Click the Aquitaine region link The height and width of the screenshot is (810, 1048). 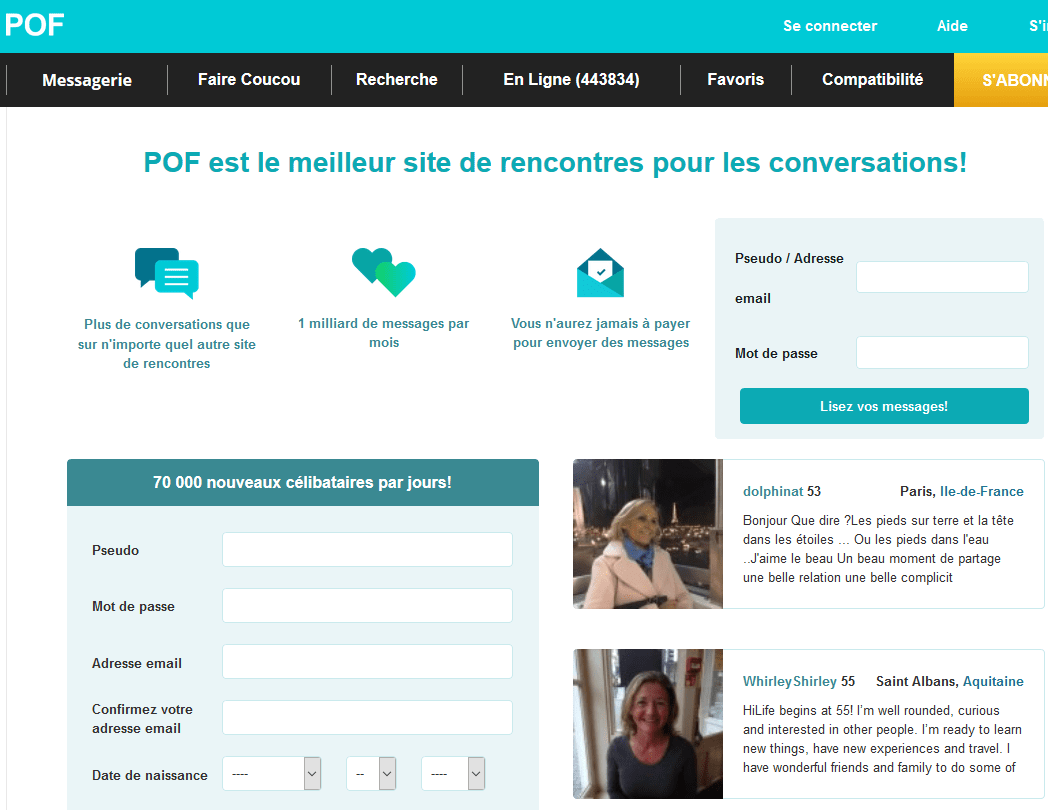point(993,681)
